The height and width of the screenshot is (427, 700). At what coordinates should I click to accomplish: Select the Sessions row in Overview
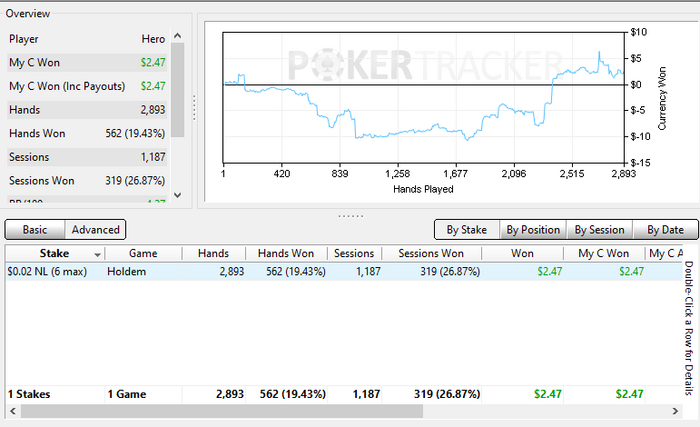[87, 157]
